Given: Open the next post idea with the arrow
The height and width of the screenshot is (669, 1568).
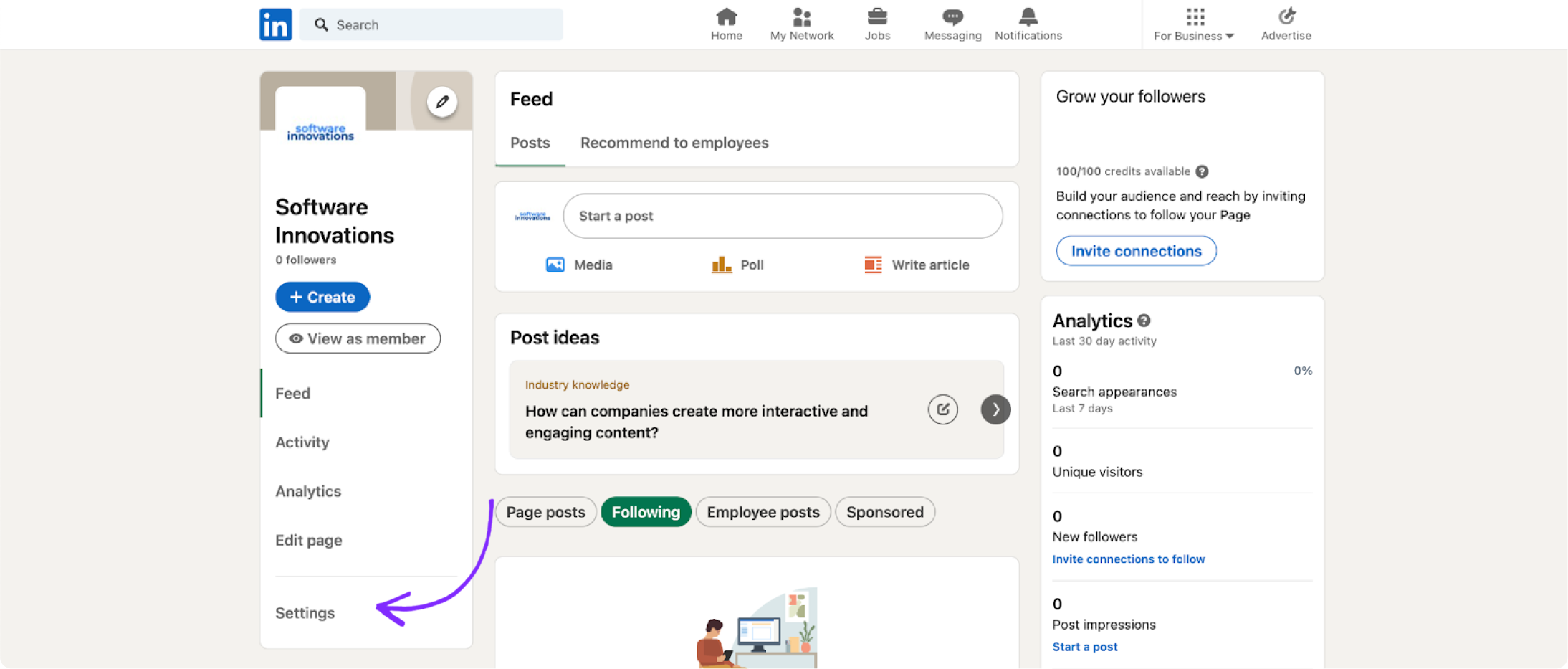Looking at the screenshot, I should [995, 409].
